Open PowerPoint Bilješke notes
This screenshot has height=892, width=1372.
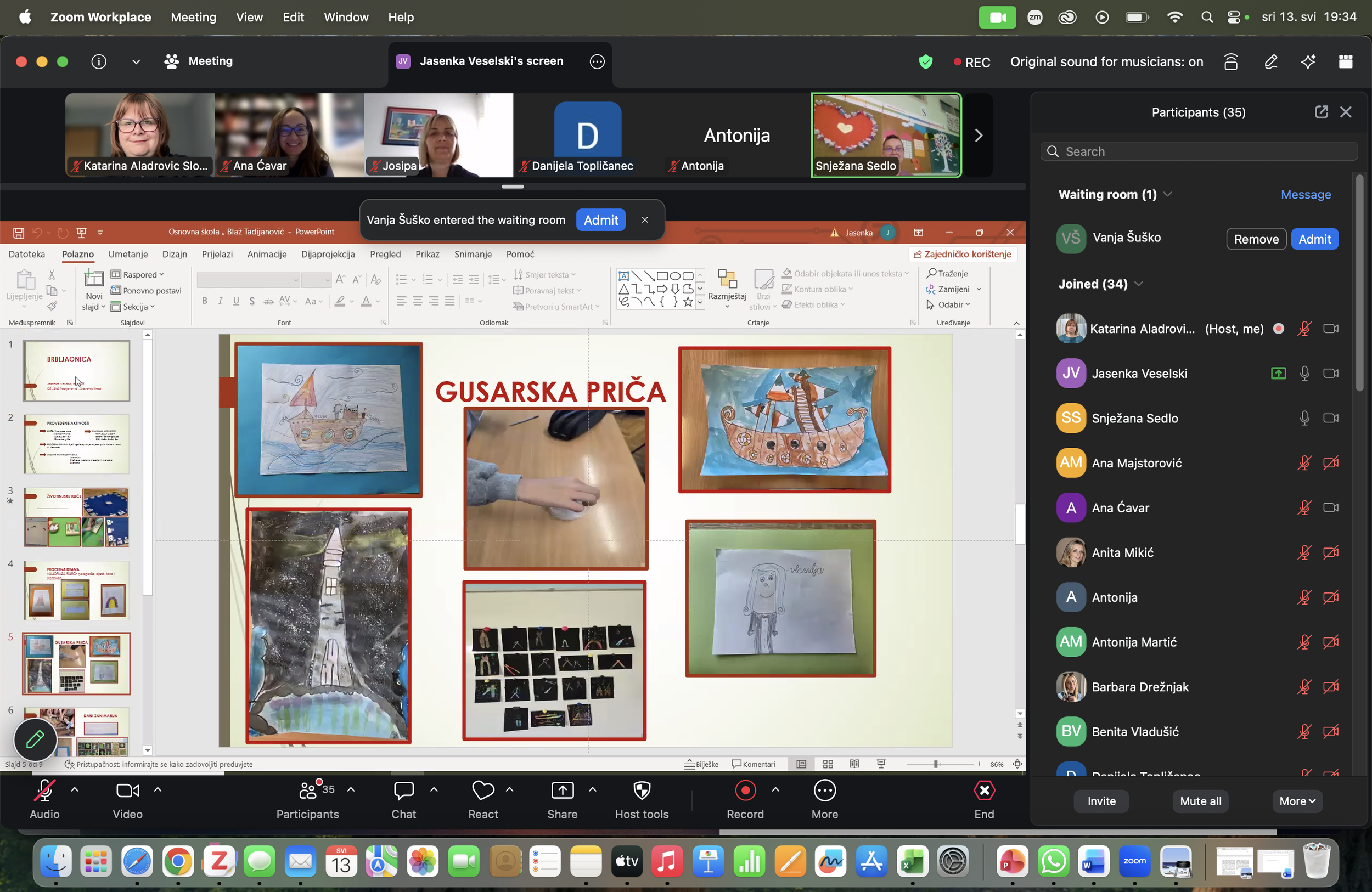(x=701, y=764)
